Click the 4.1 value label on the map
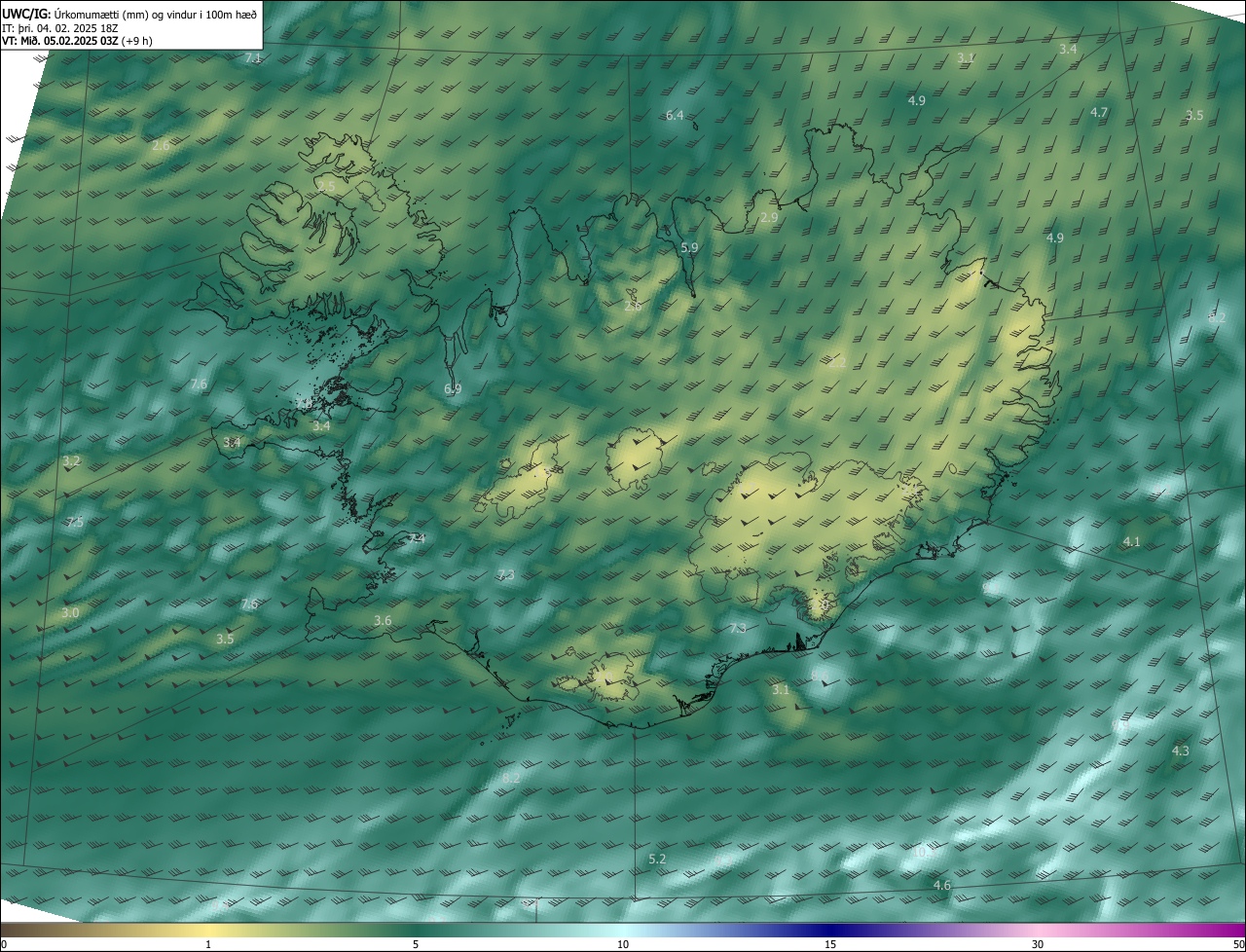 (x=1131, y=542)
